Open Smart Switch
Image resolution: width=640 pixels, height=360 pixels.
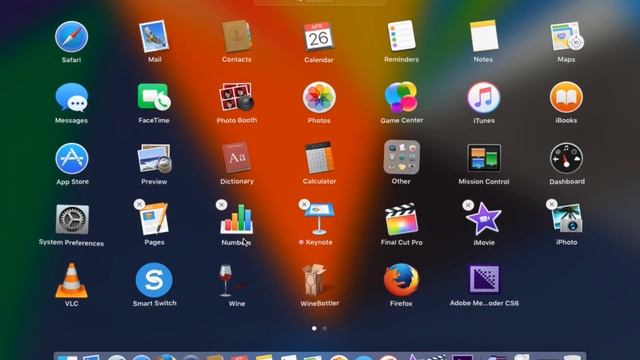(x=154, y=280)
